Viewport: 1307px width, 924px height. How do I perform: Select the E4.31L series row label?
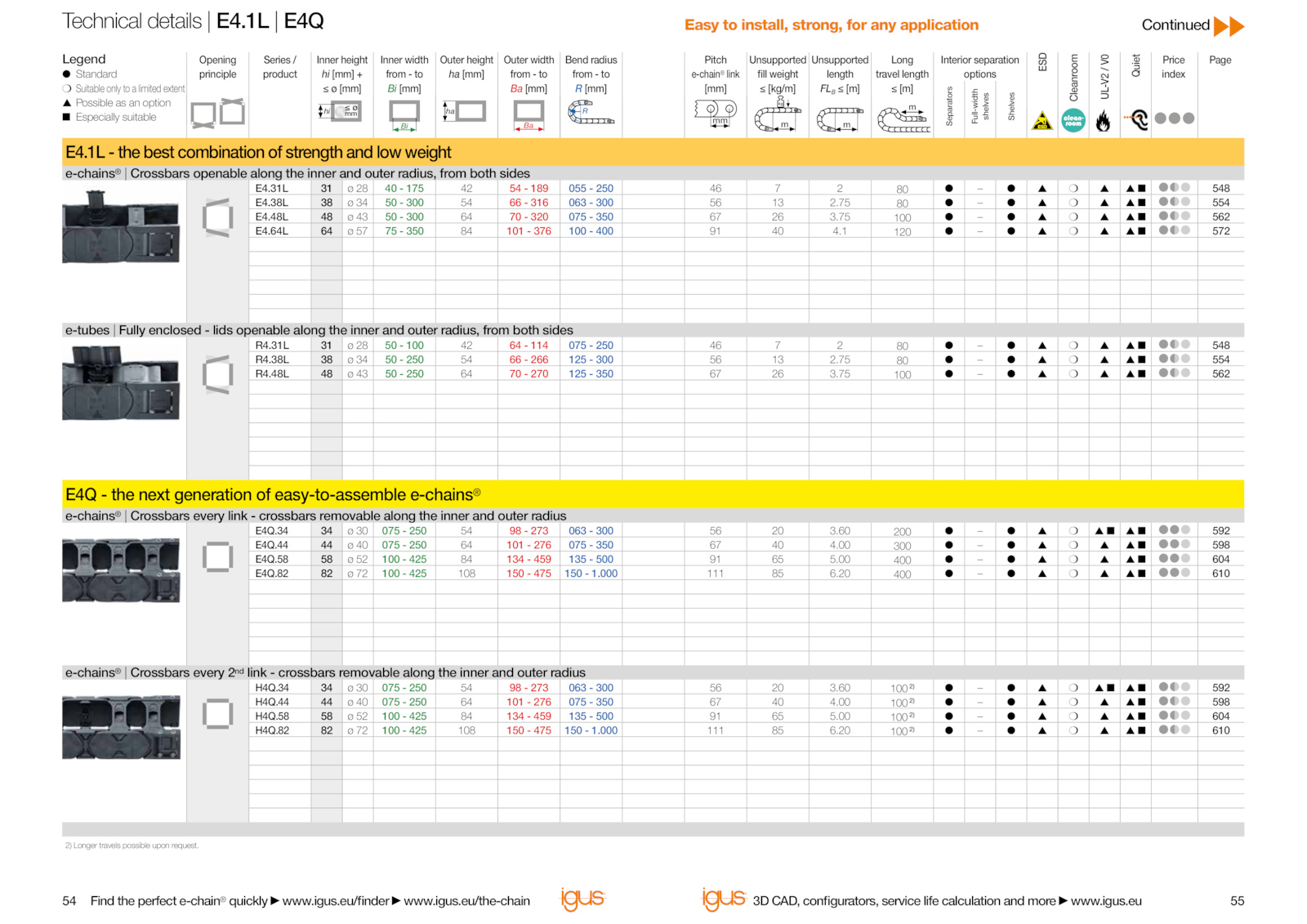pos(272,188)
